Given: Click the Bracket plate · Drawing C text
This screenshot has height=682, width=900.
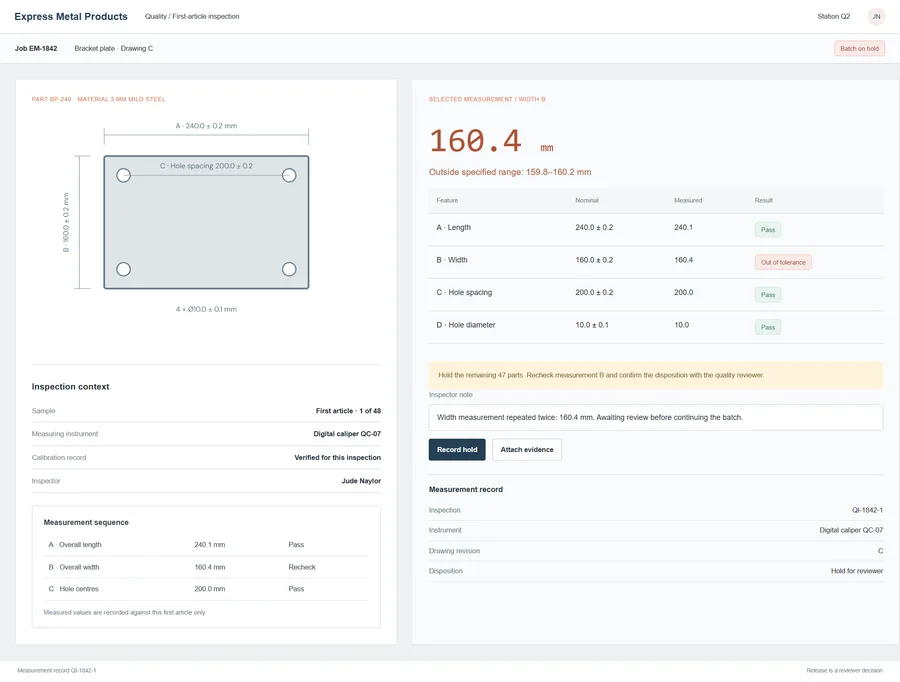Looking at the screenshot, I should pyautogui.click(x=114, y=49).
